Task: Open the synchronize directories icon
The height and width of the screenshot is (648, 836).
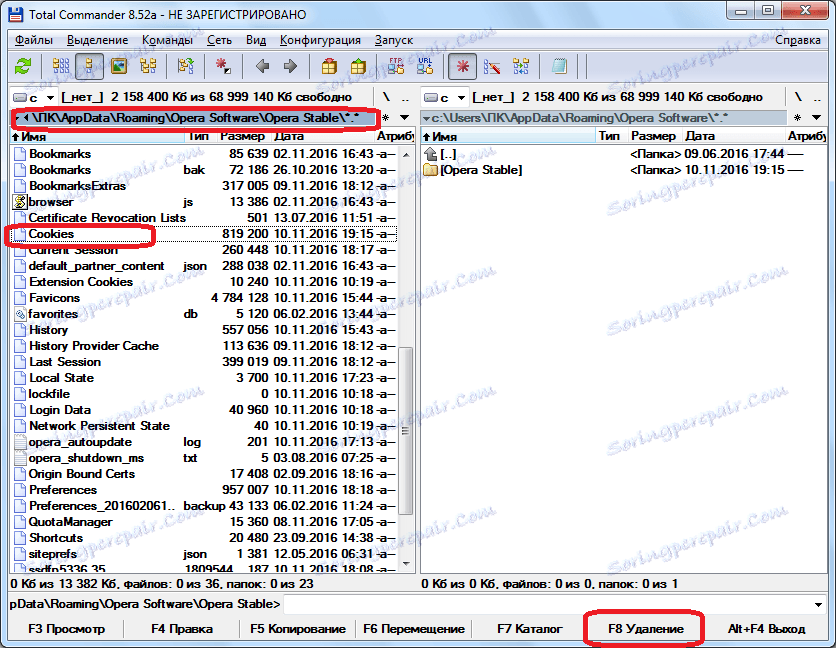Action: (x=520, y=66)
